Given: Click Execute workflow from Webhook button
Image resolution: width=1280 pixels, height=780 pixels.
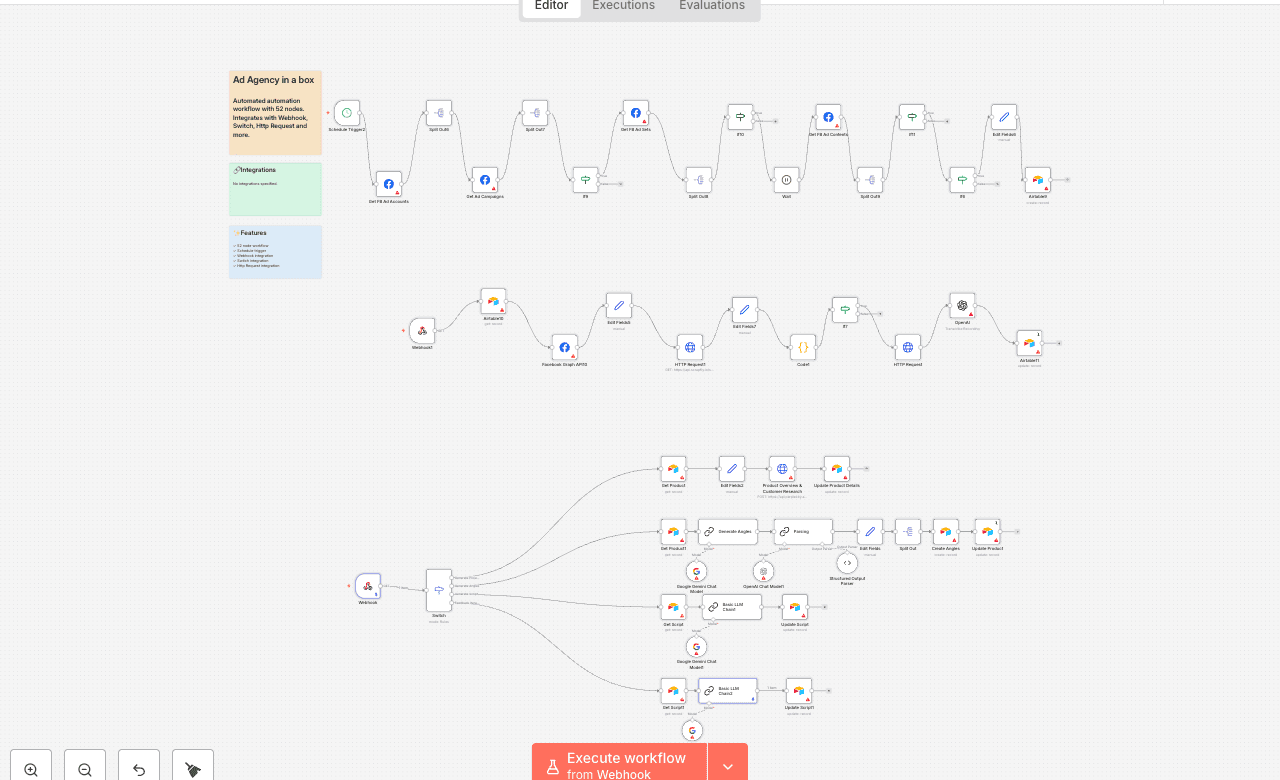Looking at the screenshot, I should [620, 765].
